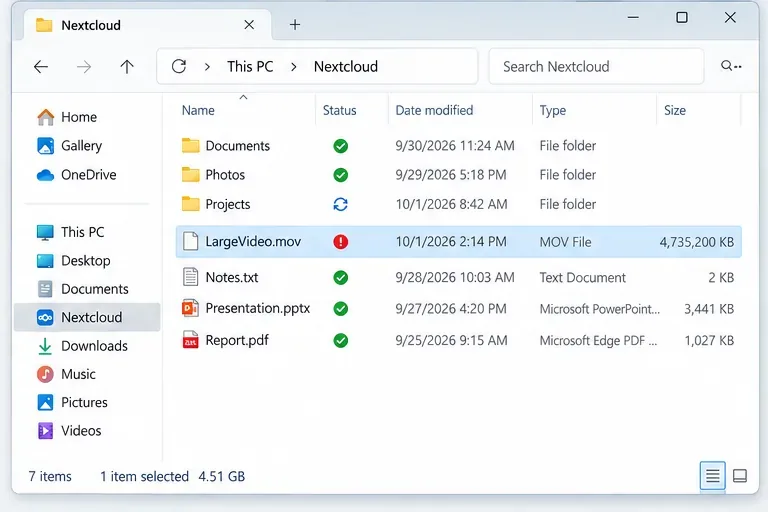Click Microsoft PowerPoint type cell

pyautogui.click(x=600, y=309)
